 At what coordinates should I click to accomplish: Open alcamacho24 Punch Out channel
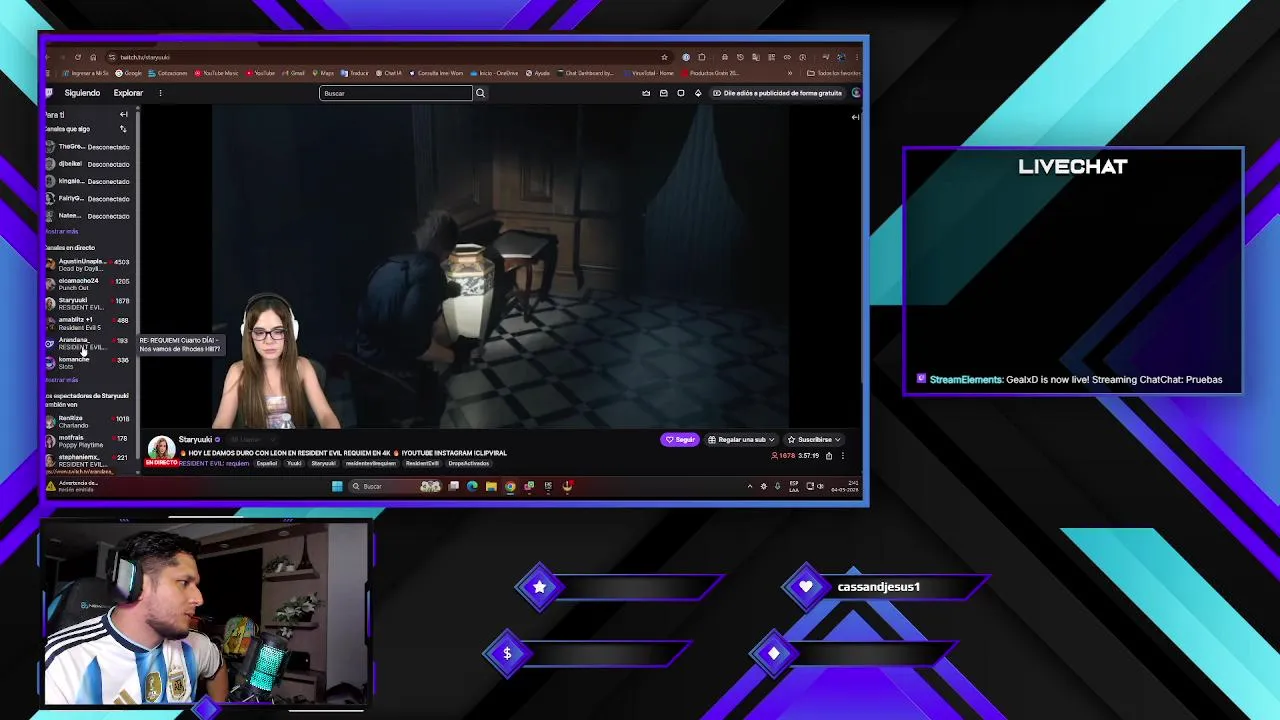pos(88,284)
